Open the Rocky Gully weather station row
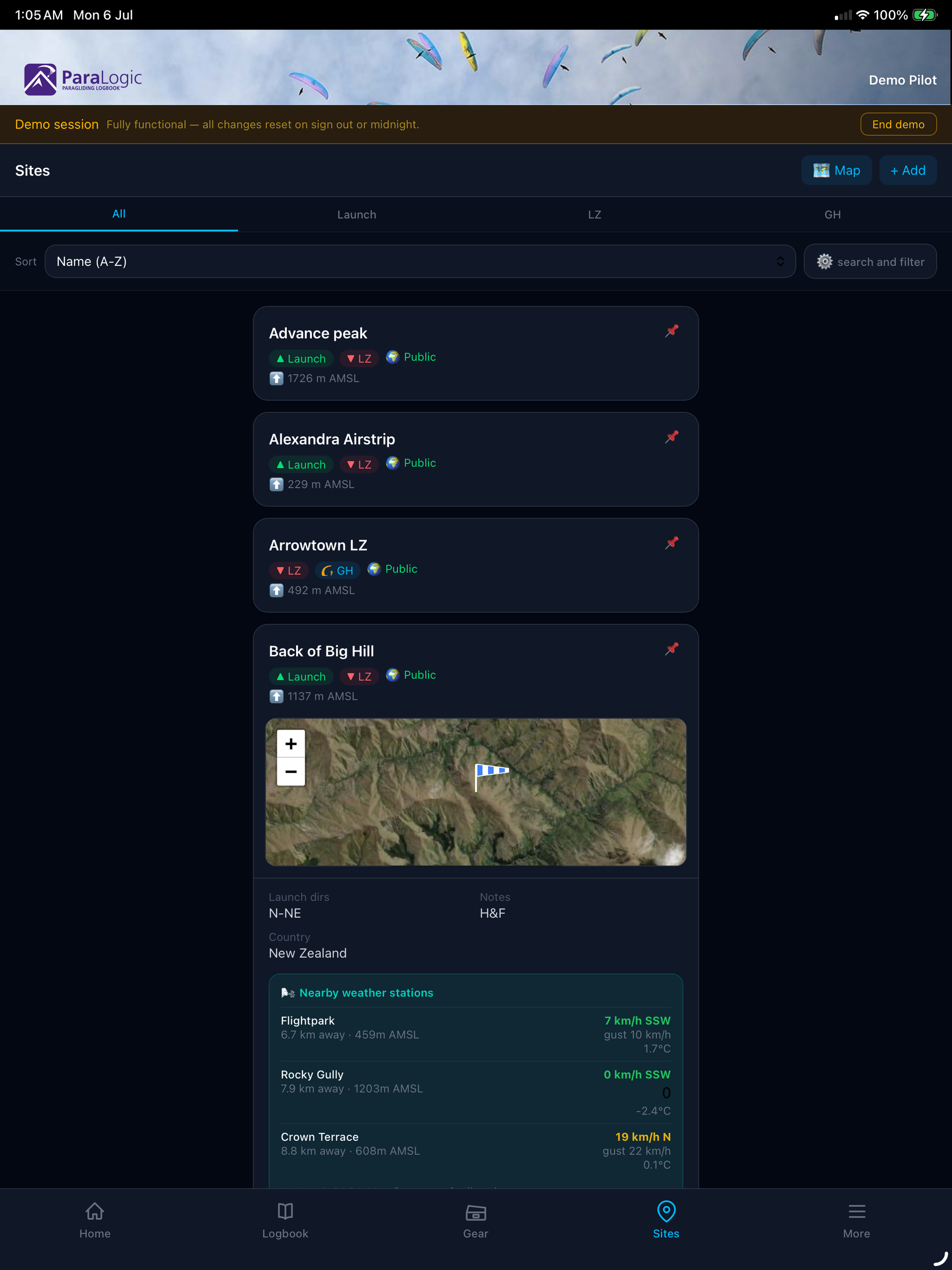The height and width of the screenshot is (1270, 952). (x=476, y=1092)
